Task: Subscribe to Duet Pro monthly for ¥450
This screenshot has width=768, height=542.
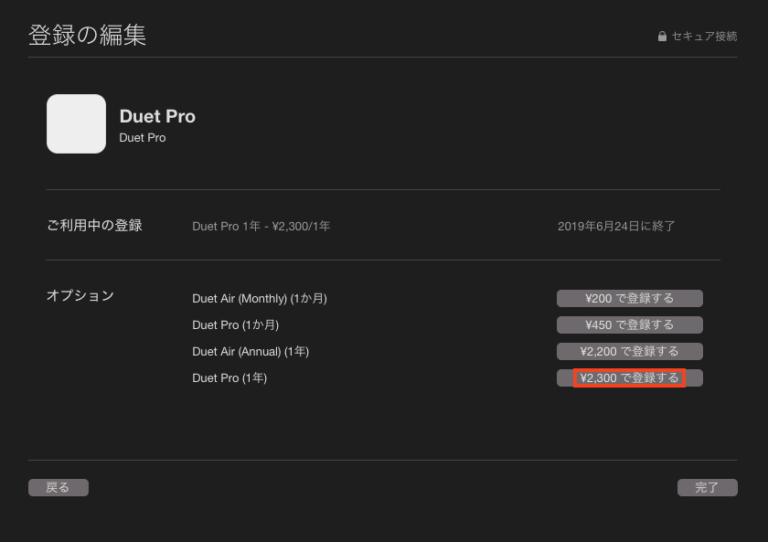Action: point(629,325)
